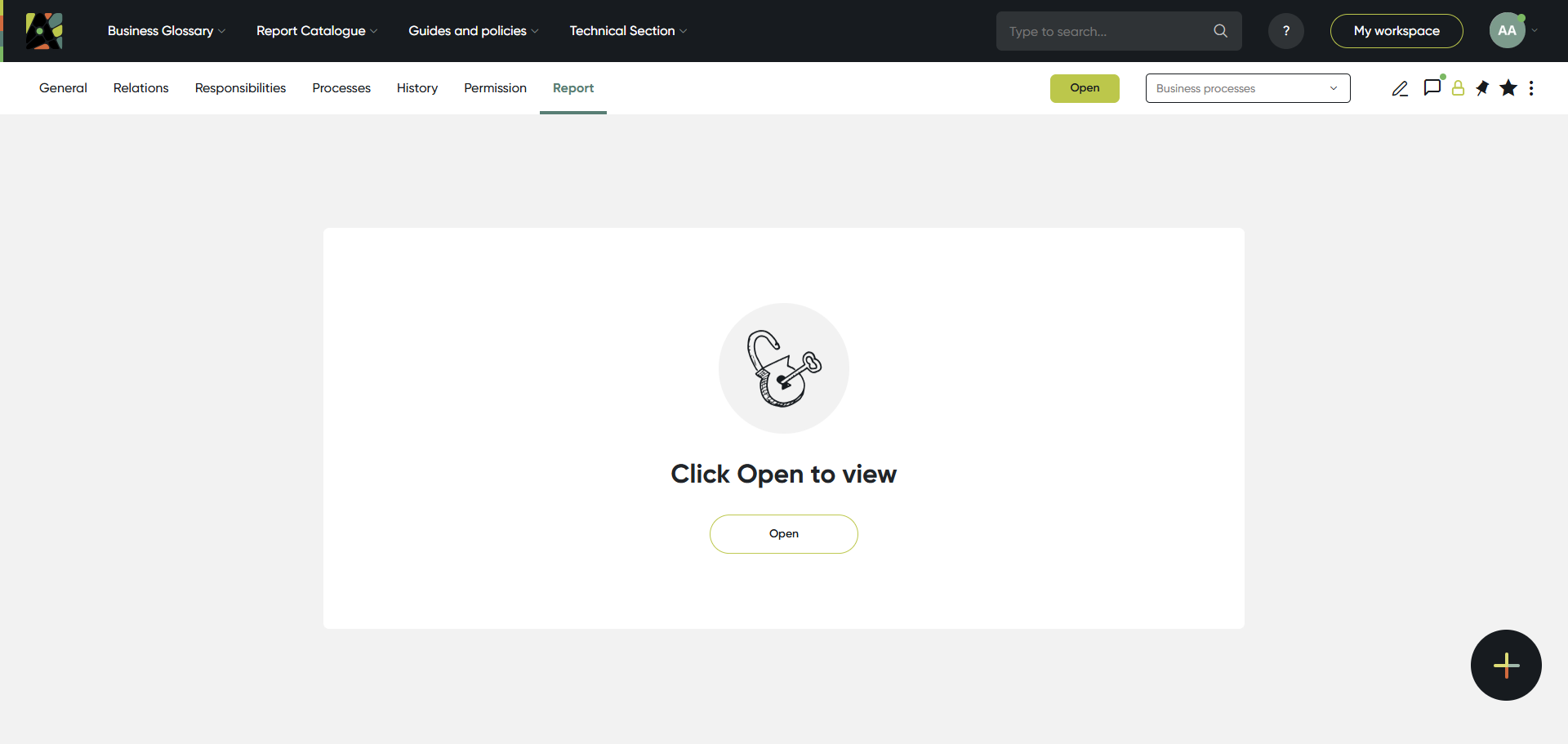1568x744 pixels.
Task: Switch to the Permission tab
Action: click(x=495, y=88)
